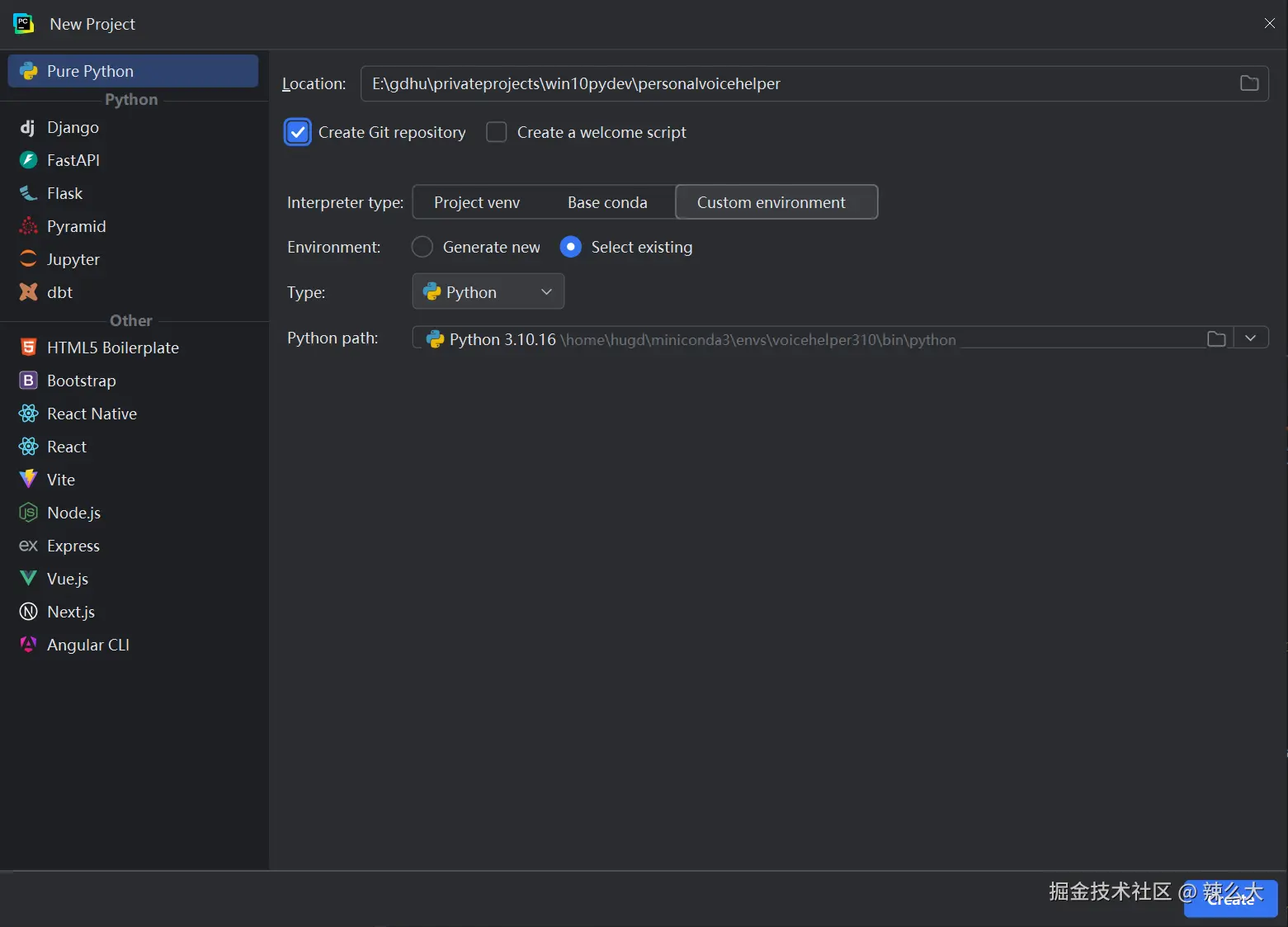Uncheck Create Git repository checkbox

(297, 132)
